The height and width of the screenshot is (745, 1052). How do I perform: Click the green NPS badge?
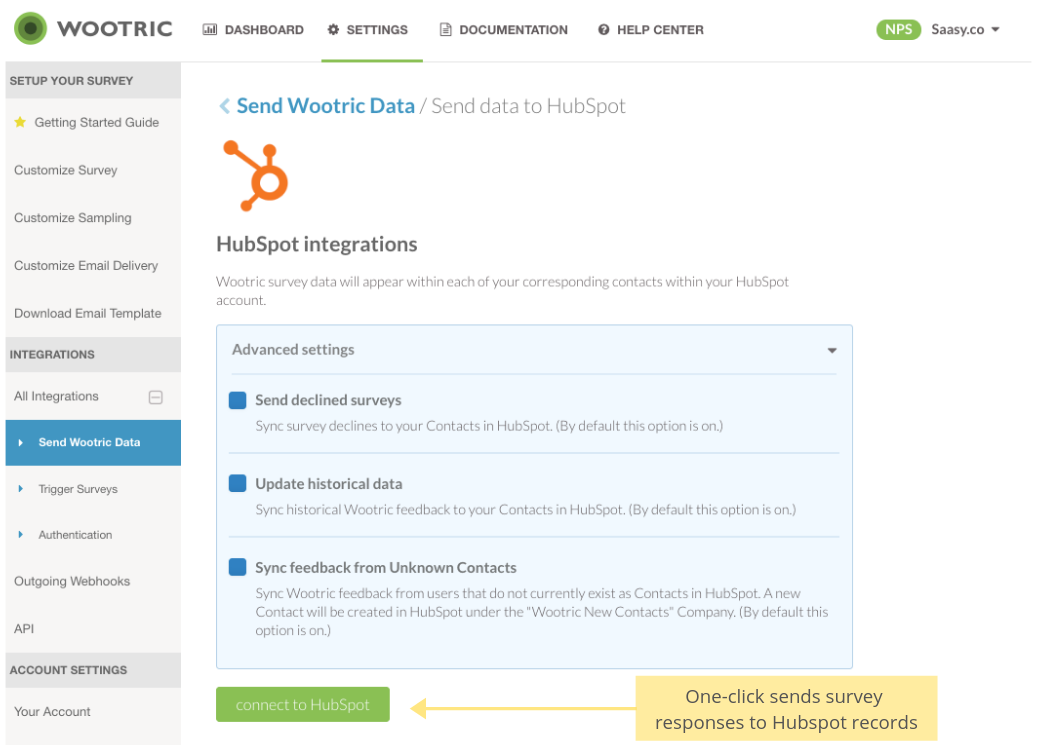click(x=898, y=29)
